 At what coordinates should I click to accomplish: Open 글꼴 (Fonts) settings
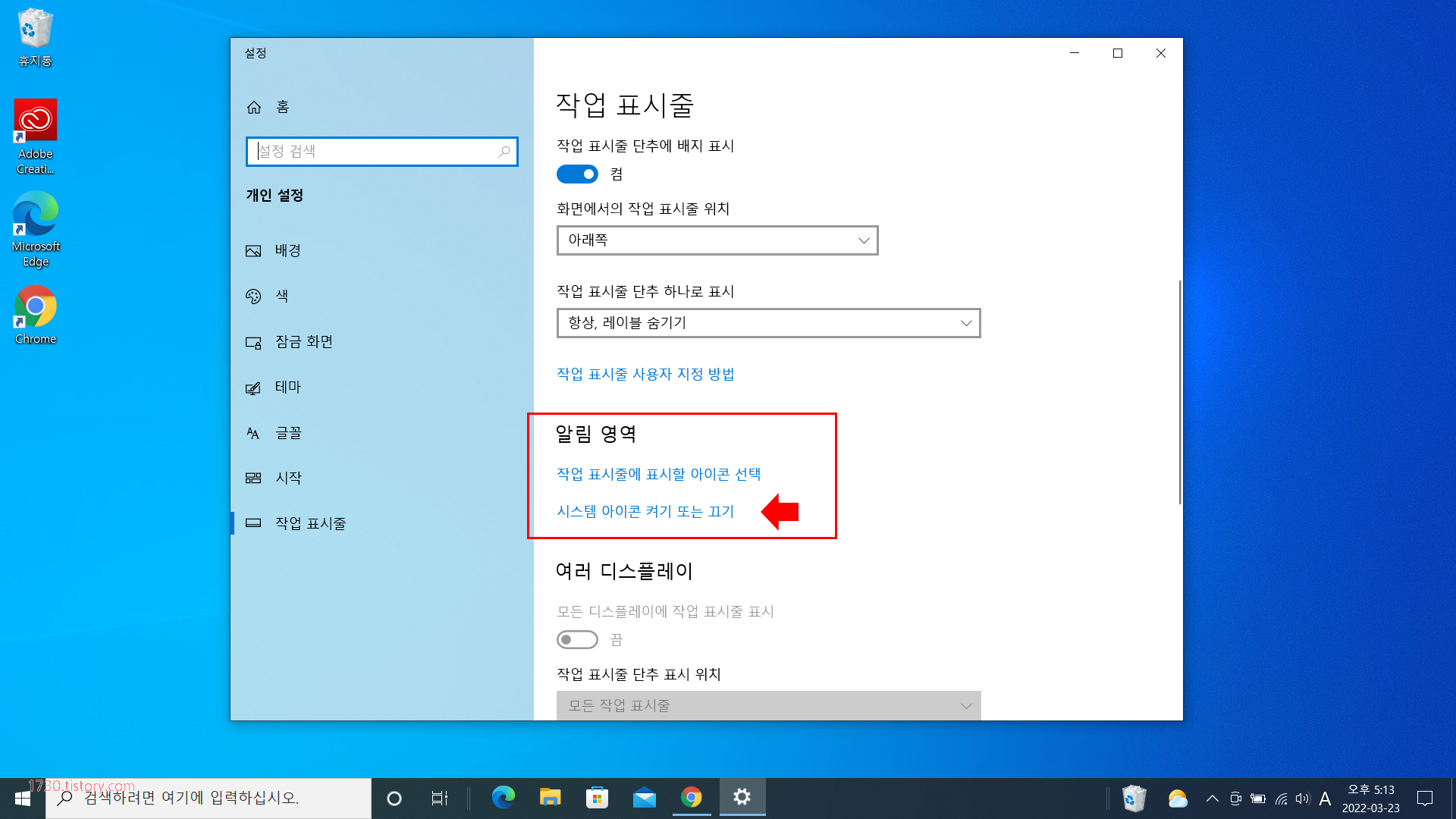click(x=288, y=432)
